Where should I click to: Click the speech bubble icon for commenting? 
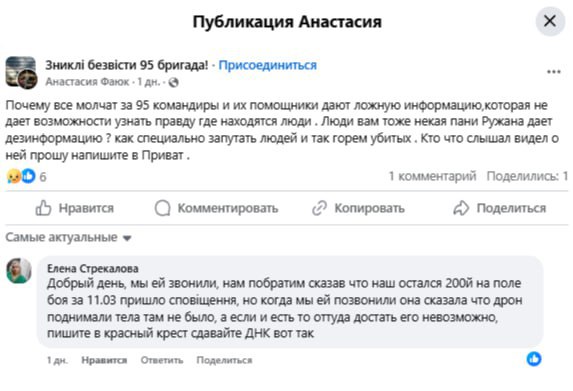(x=163, y=208)
